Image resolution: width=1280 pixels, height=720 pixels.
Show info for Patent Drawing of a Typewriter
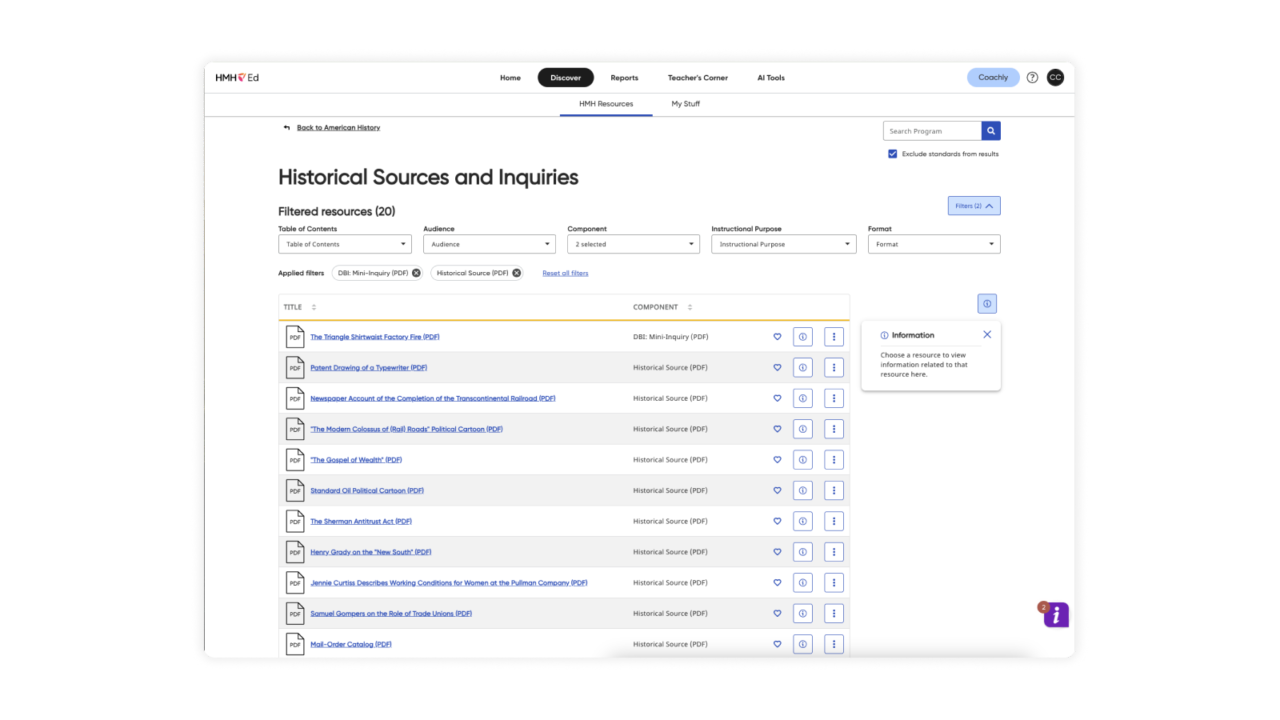coord(803,368)
